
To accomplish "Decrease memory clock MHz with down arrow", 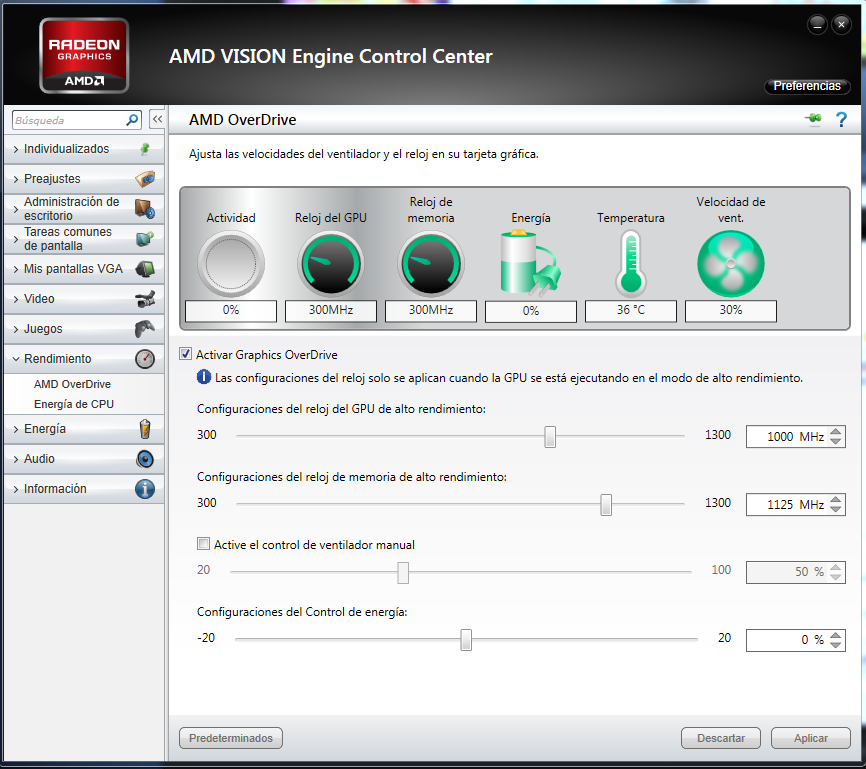I will [836, 509].
